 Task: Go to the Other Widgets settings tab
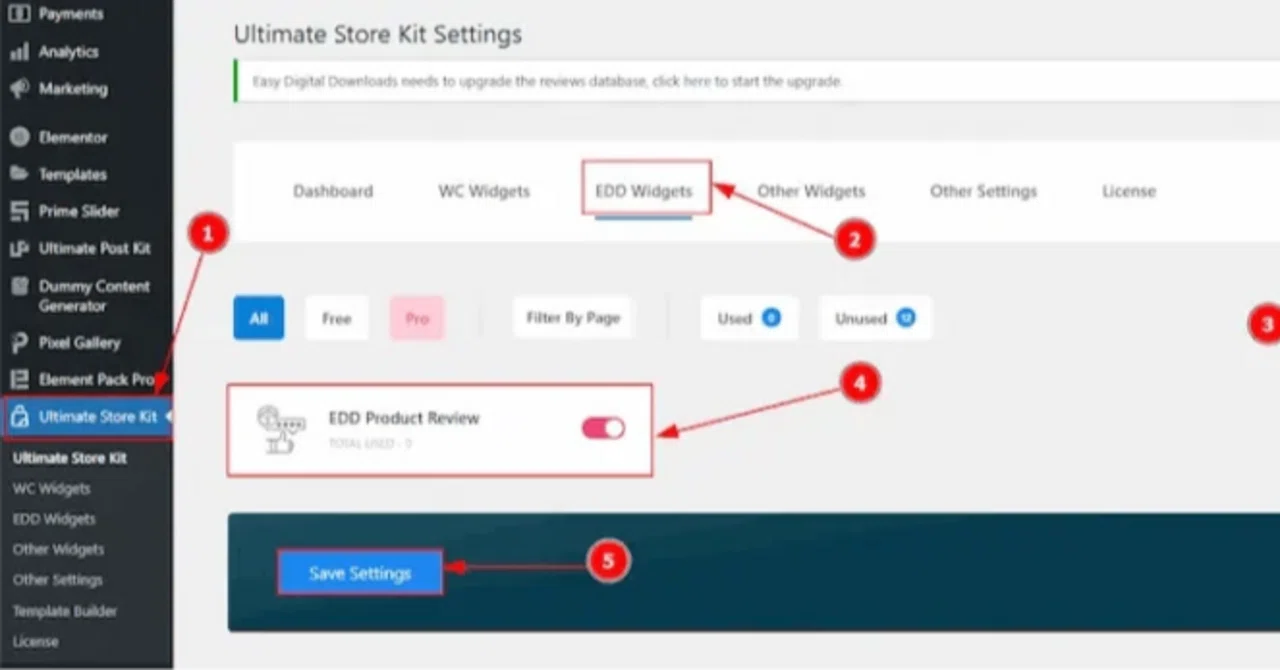click(x=811, y=191)
